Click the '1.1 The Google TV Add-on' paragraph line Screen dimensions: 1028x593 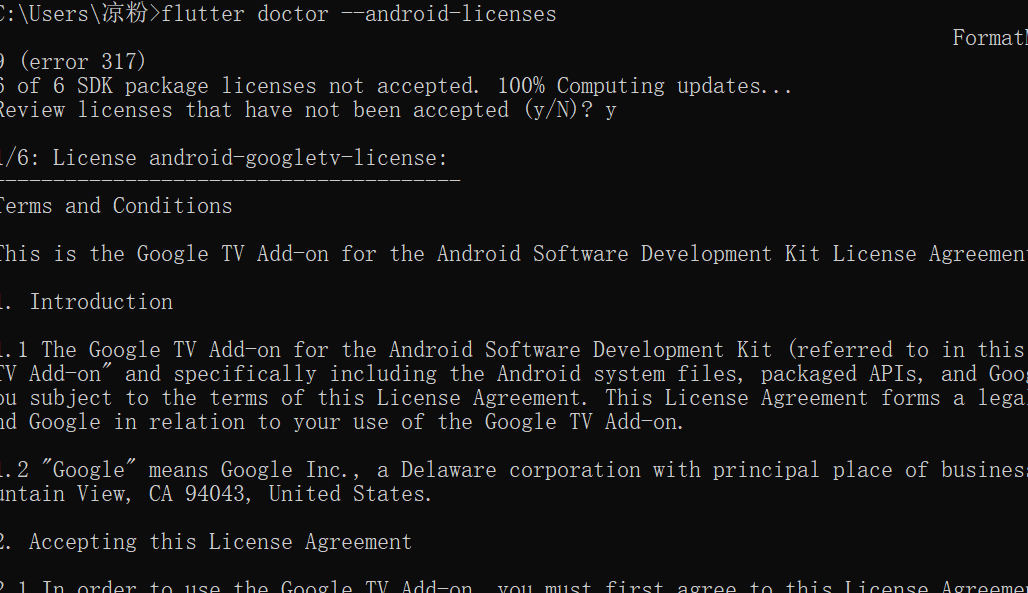point(514,350)
